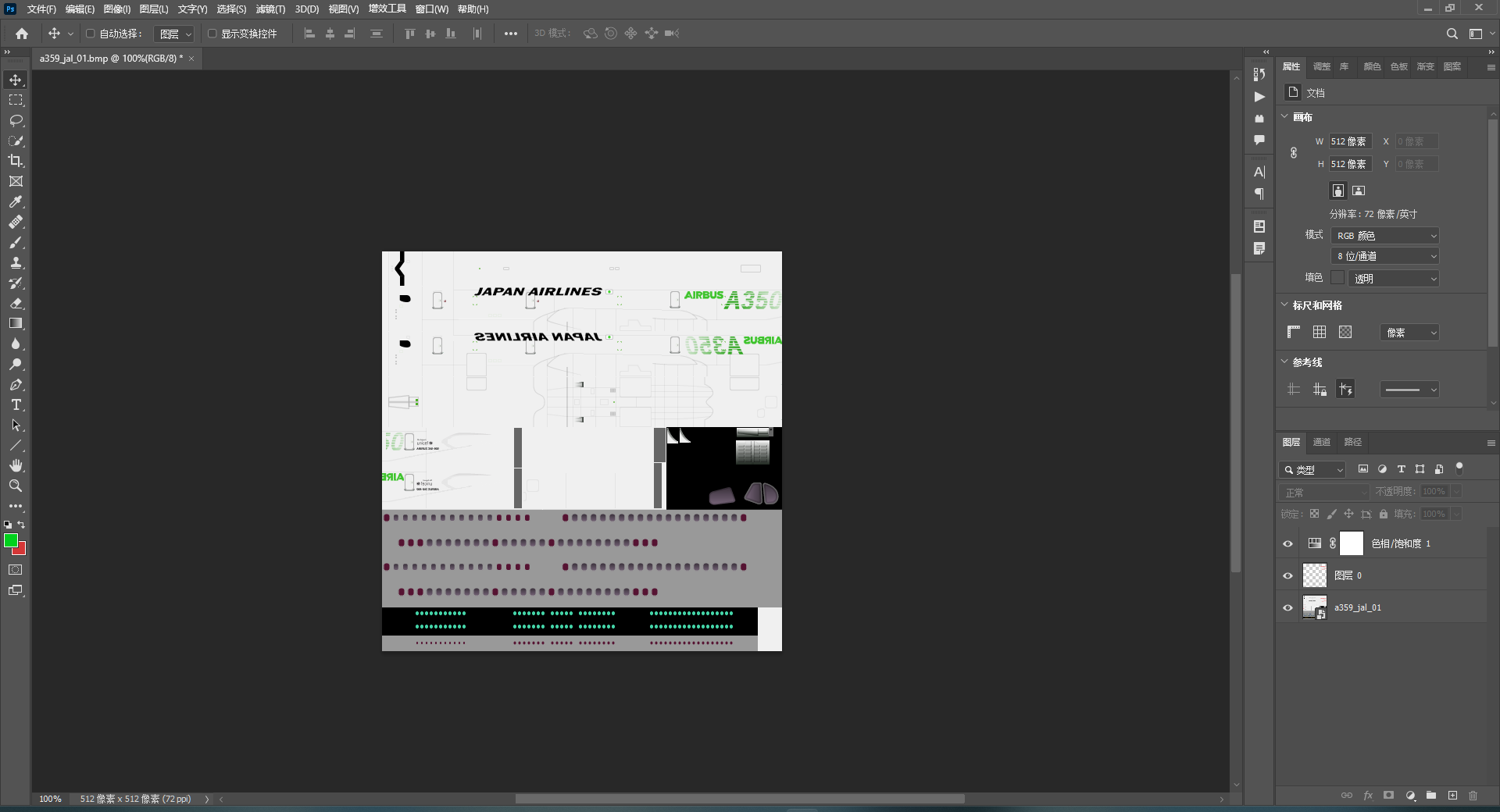The image size is (1500, 812).
Task: Select the Eyedropper tool
Action: tap(16, 201)
